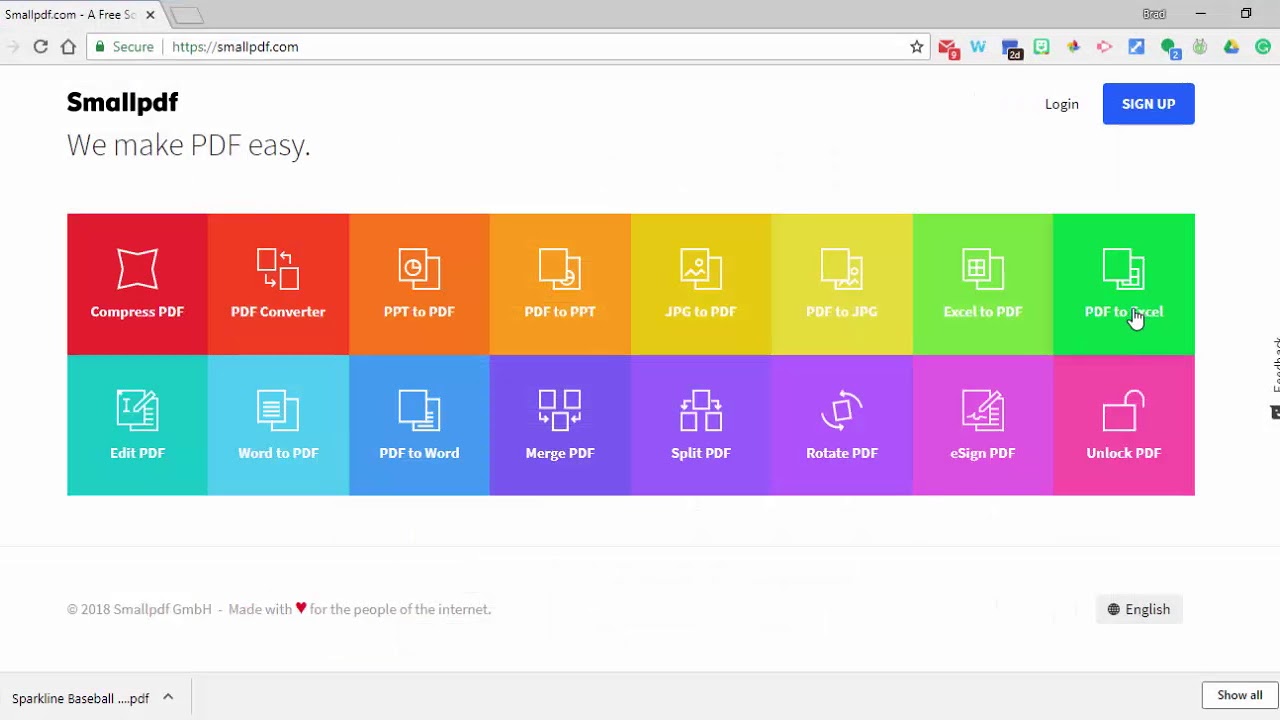Screen dimensions: 1280x720
Task: Select the PPT to PDF tile
Action: (419, 284)
